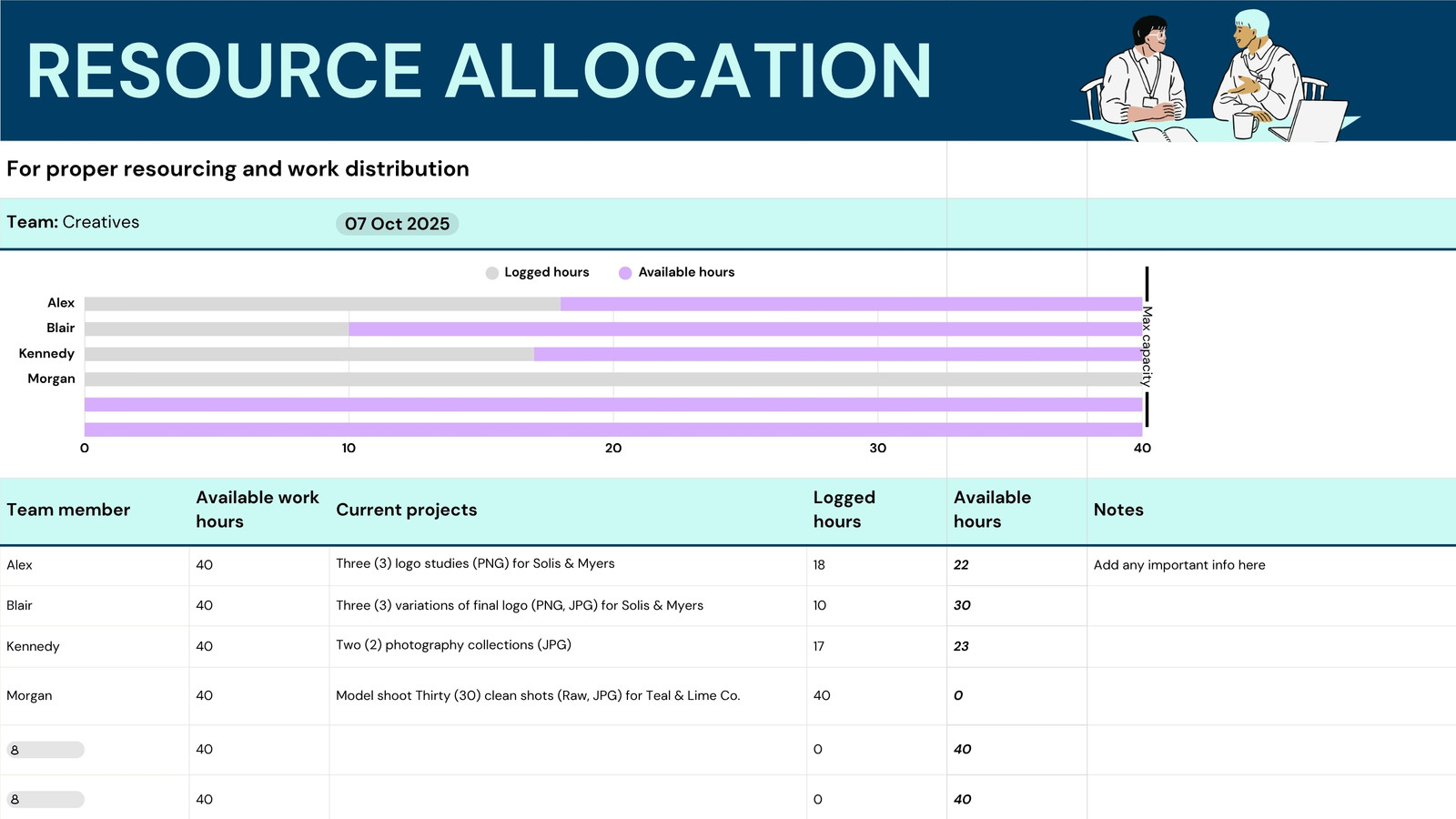Viewport: 1456px width, 819px height.
Task: Click the RESOURCE ALLOCATION title
Action: coord(480,71)
